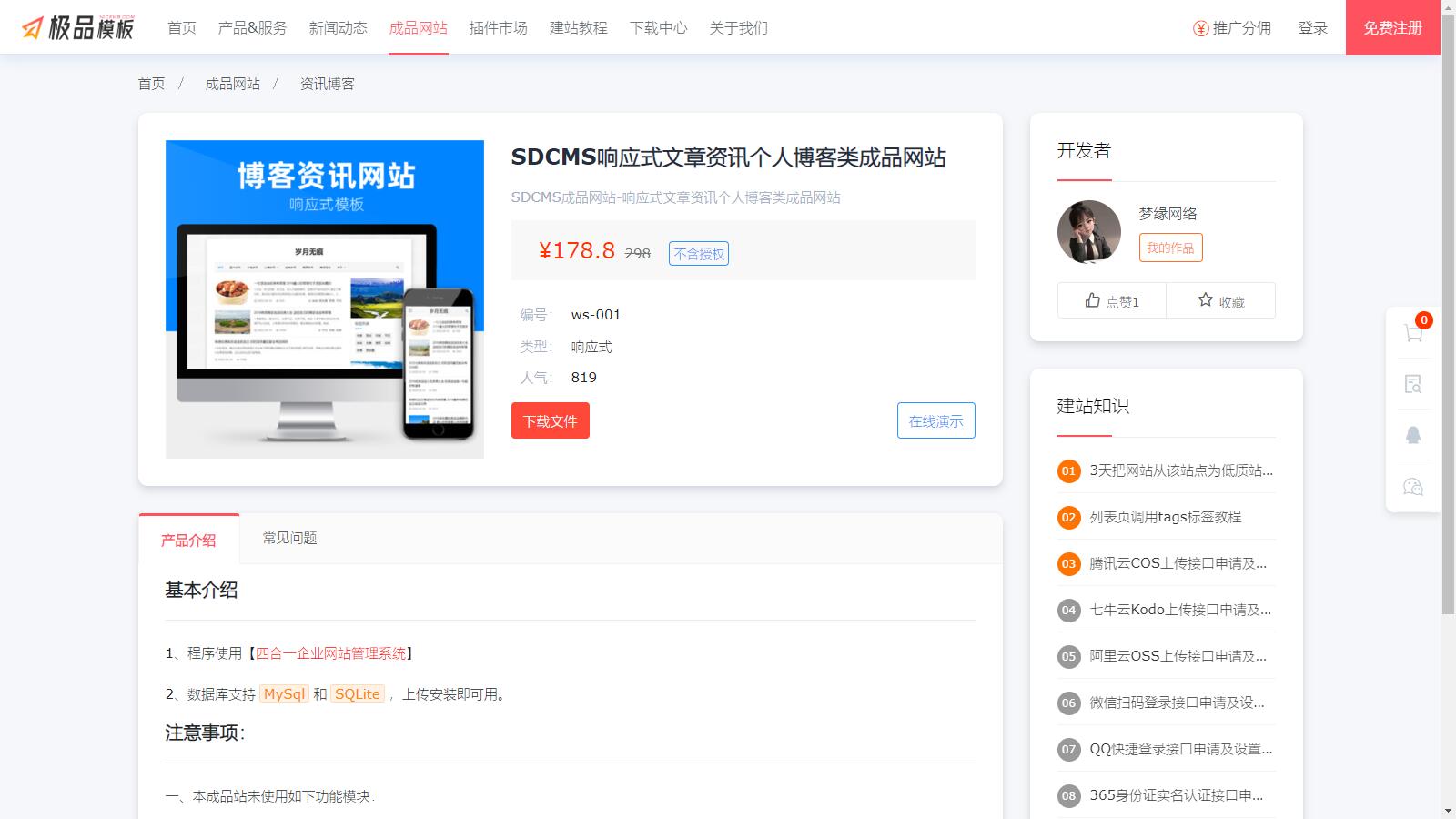Open 插件市场 from the navigation bar
Viewport: 1456px width, 819px height.
pos(499,27)
